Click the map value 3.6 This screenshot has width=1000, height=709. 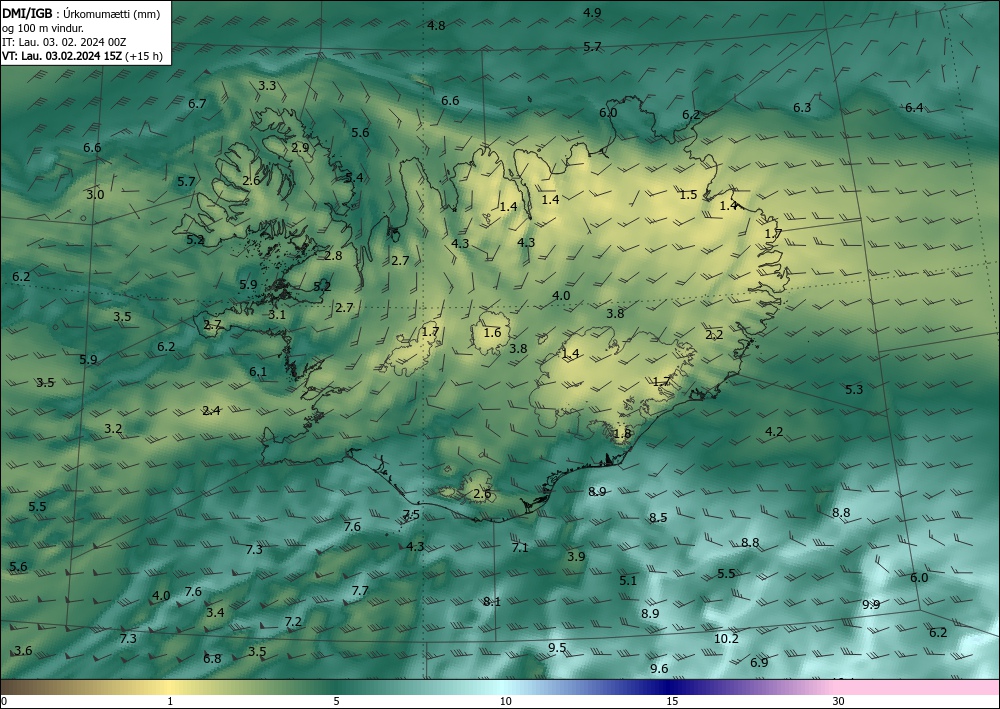tap(23, 651)
